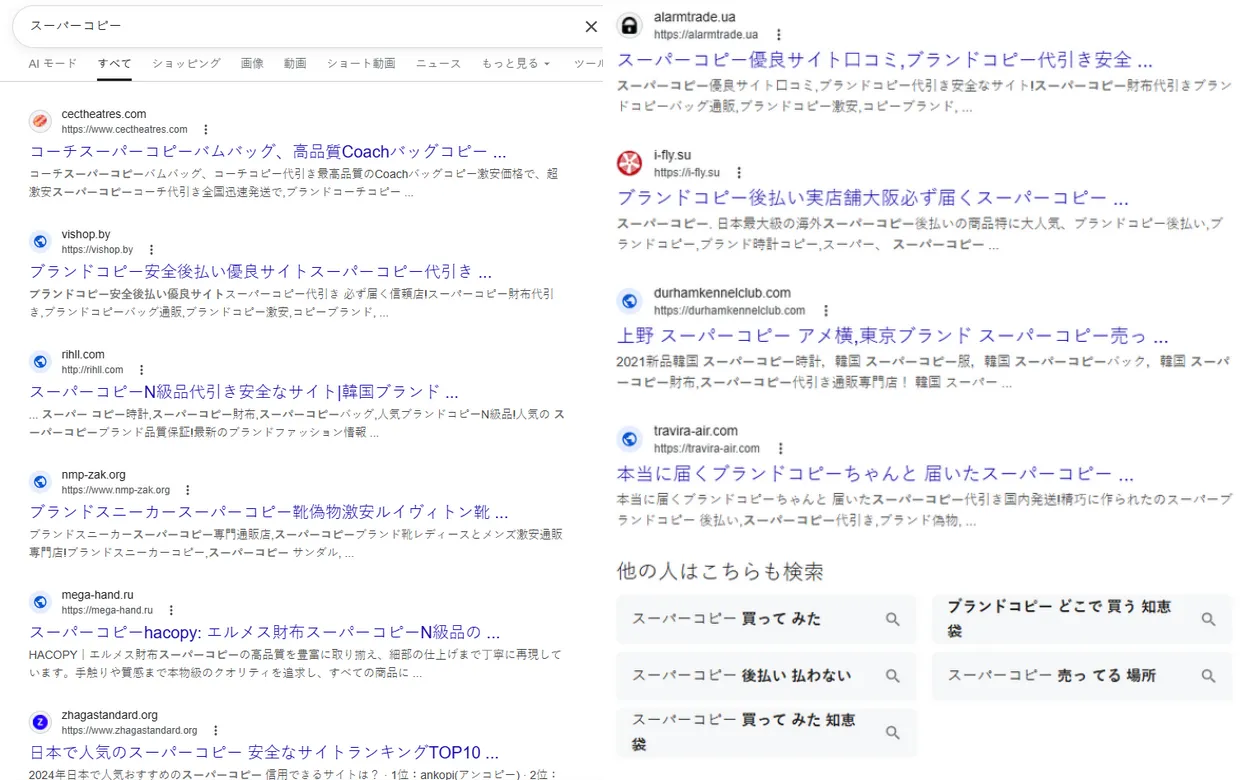Open the ブランドスニーカースーパーコピー靴 result link
1242x780 pixels.
point(269,512)
